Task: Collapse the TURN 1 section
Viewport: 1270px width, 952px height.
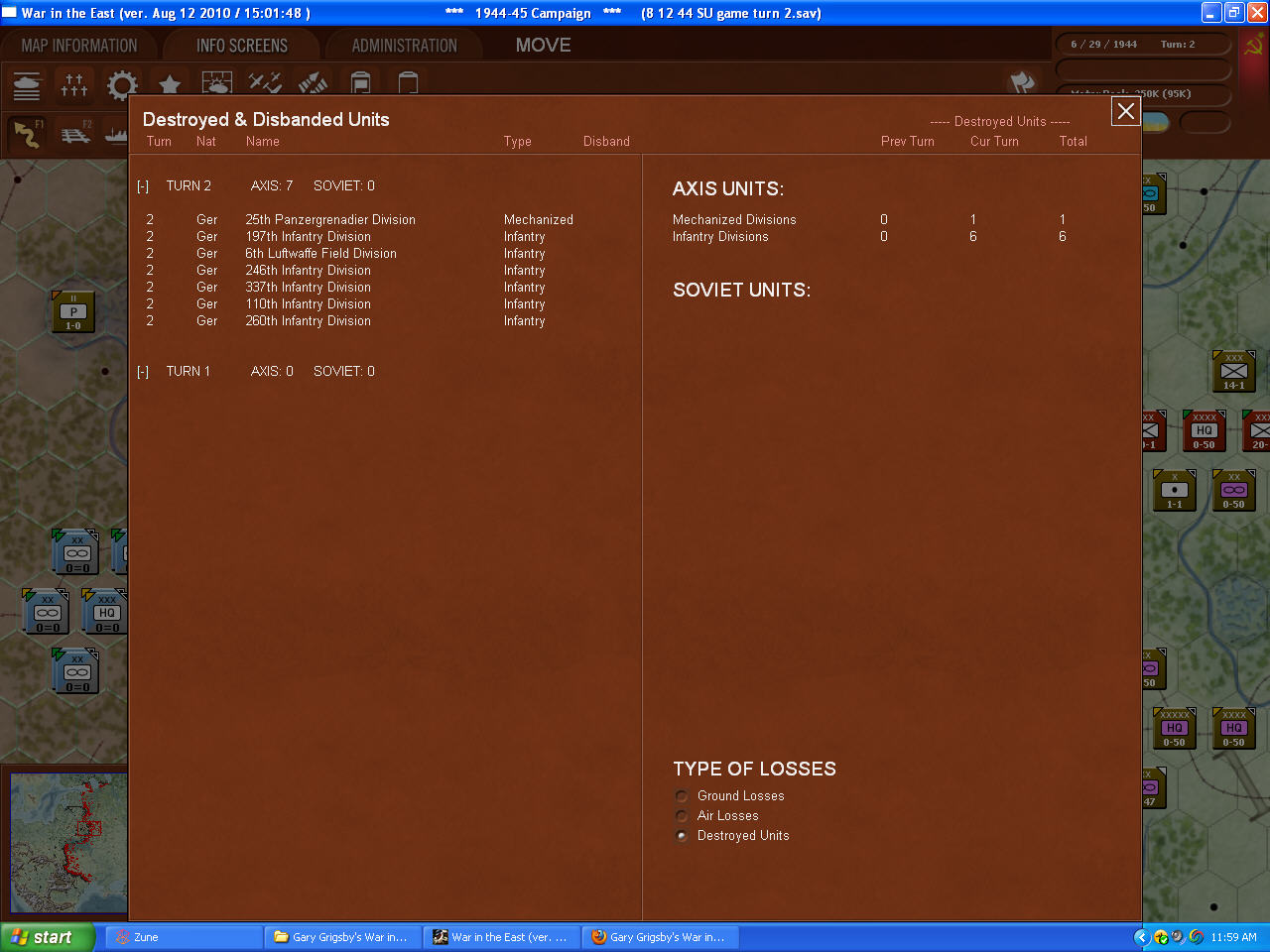Action: point(143,372)
